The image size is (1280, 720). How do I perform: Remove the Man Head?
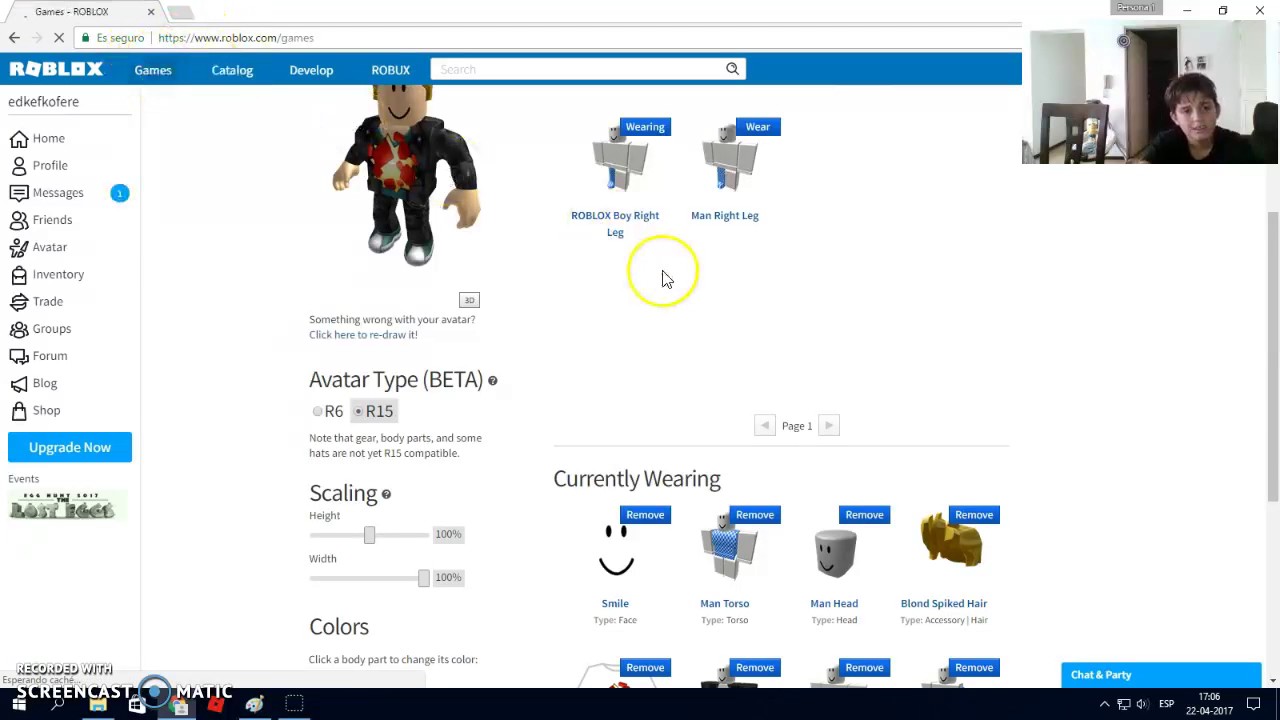click(x=864, y=515)
